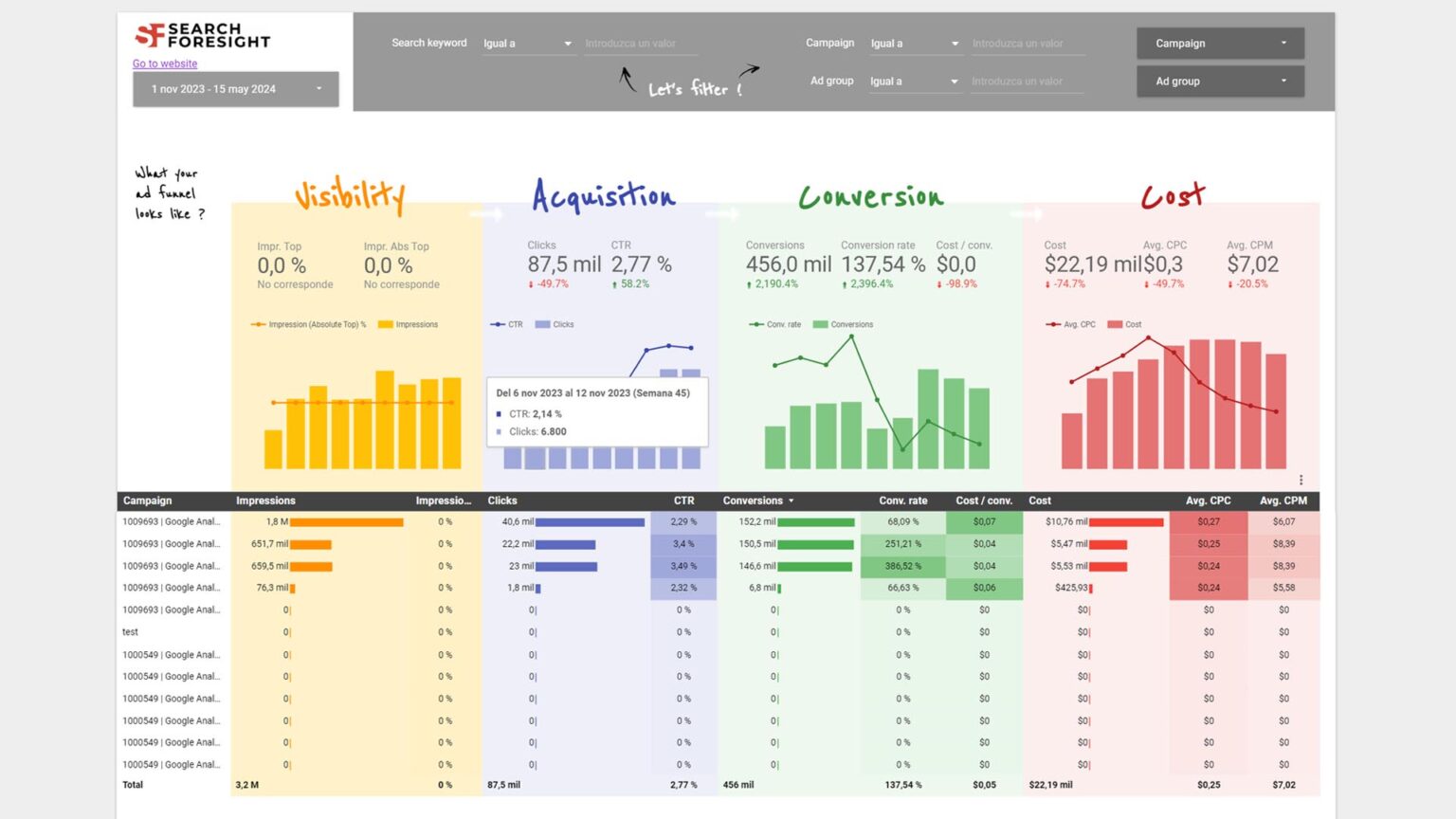This screenshot has width=1456, height=819.
Task: Expand the Search keyword 'Igual a' operator dropdown
Action: (x=528, y=44)
